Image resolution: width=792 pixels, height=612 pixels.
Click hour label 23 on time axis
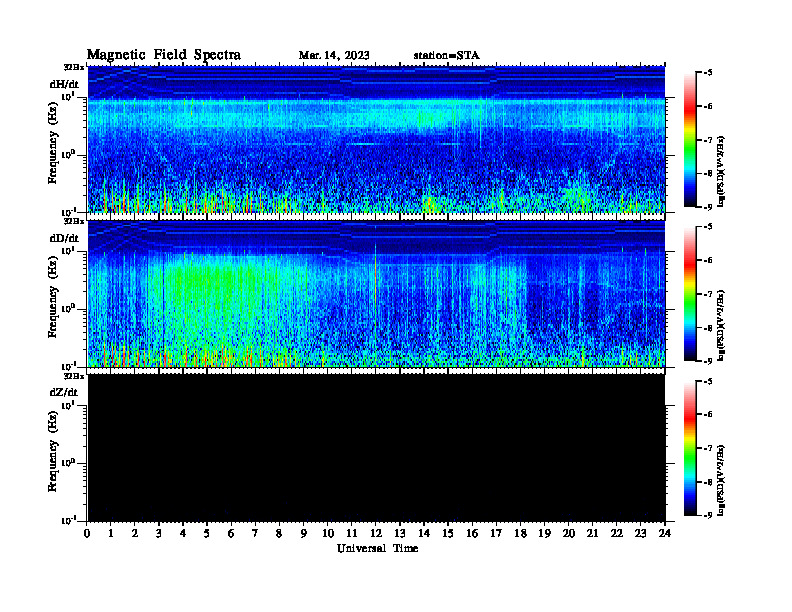pos(641,534)
